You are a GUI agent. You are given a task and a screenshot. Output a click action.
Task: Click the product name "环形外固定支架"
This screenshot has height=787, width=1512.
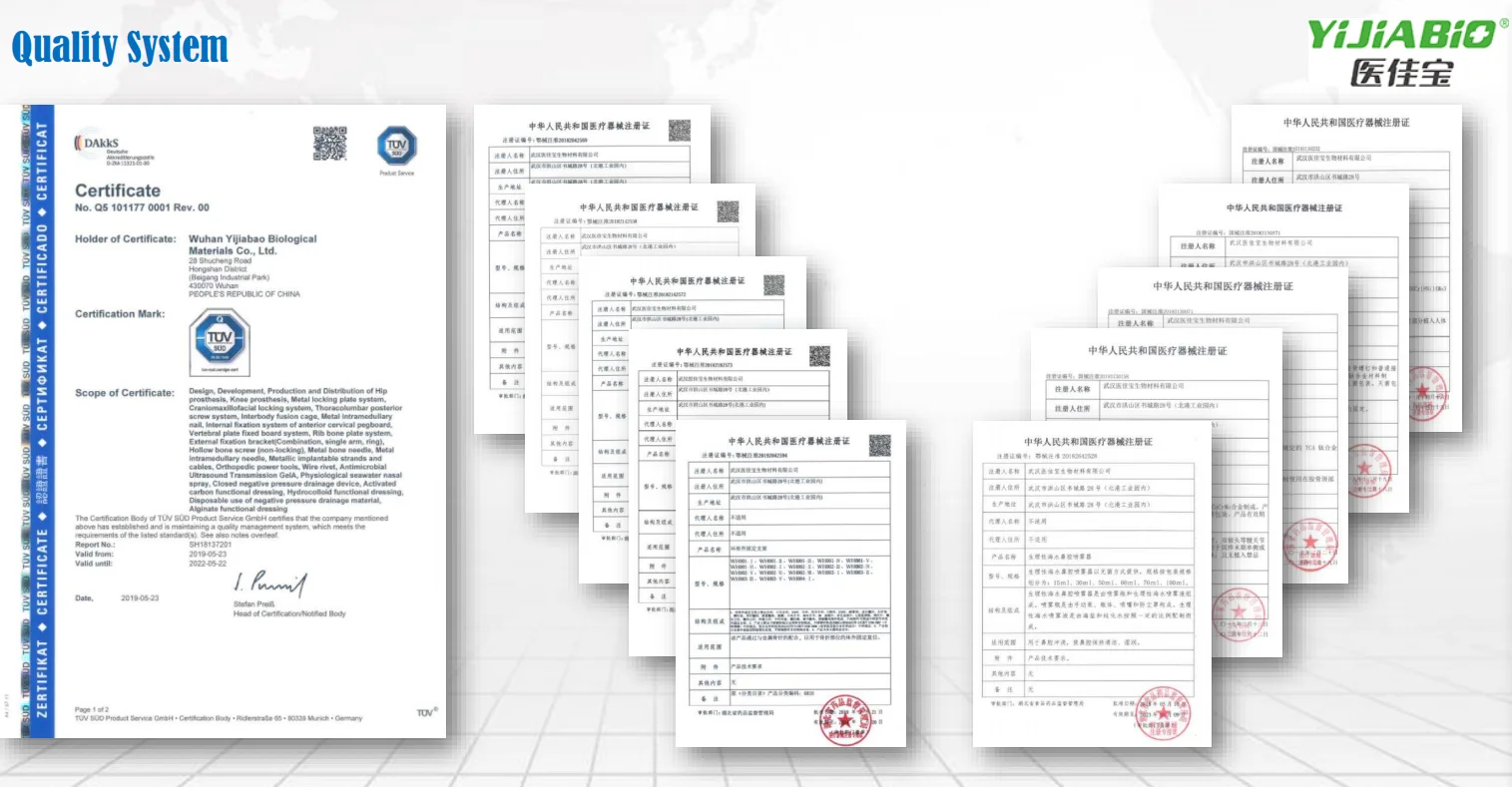pos(747,550)
